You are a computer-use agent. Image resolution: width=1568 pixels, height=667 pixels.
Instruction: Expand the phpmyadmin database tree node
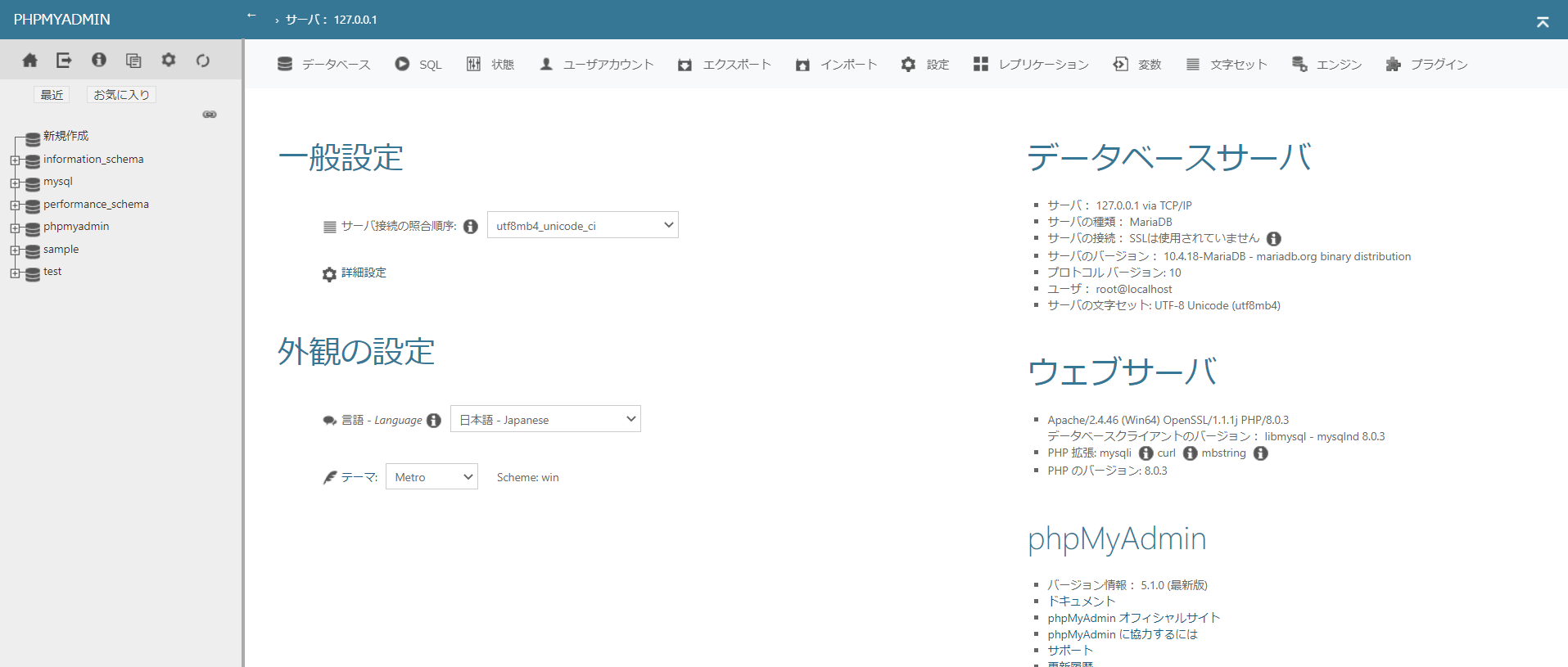tap(15, 228)
